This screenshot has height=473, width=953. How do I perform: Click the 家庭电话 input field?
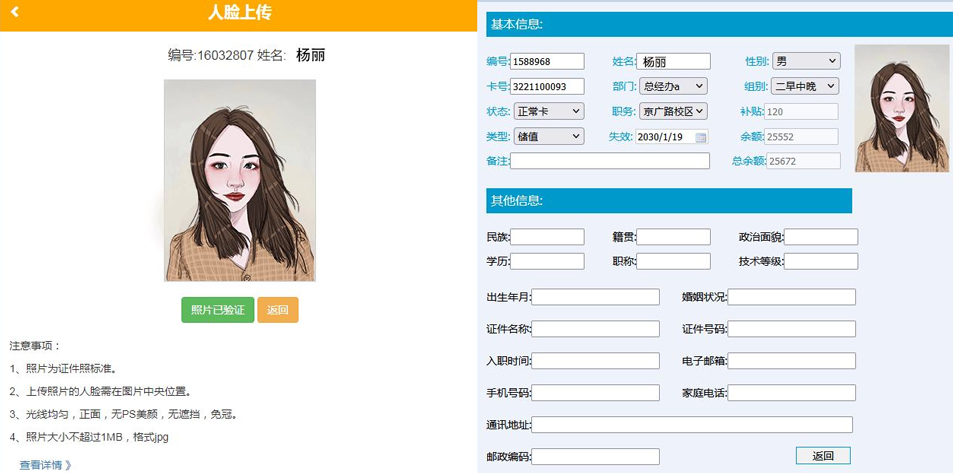[792, 393]
